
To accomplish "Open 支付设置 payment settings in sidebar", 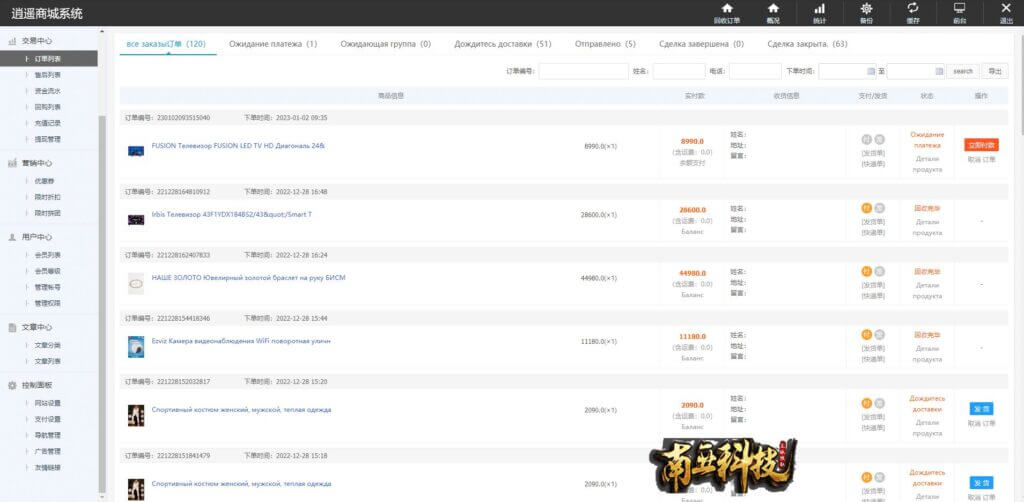I will tap(48, 419).
